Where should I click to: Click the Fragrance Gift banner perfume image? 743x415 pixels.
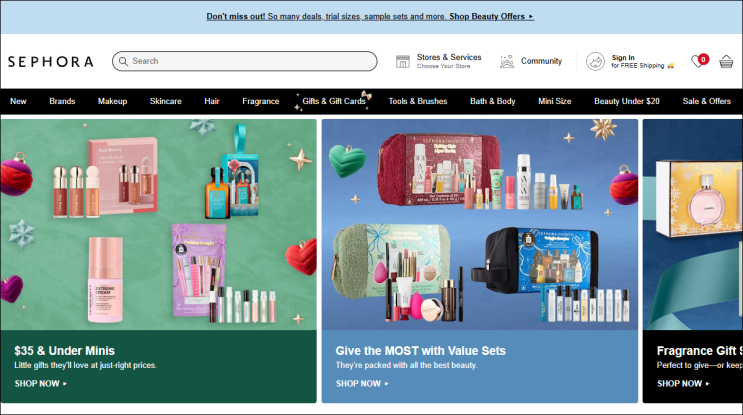[x=693, y=225]
